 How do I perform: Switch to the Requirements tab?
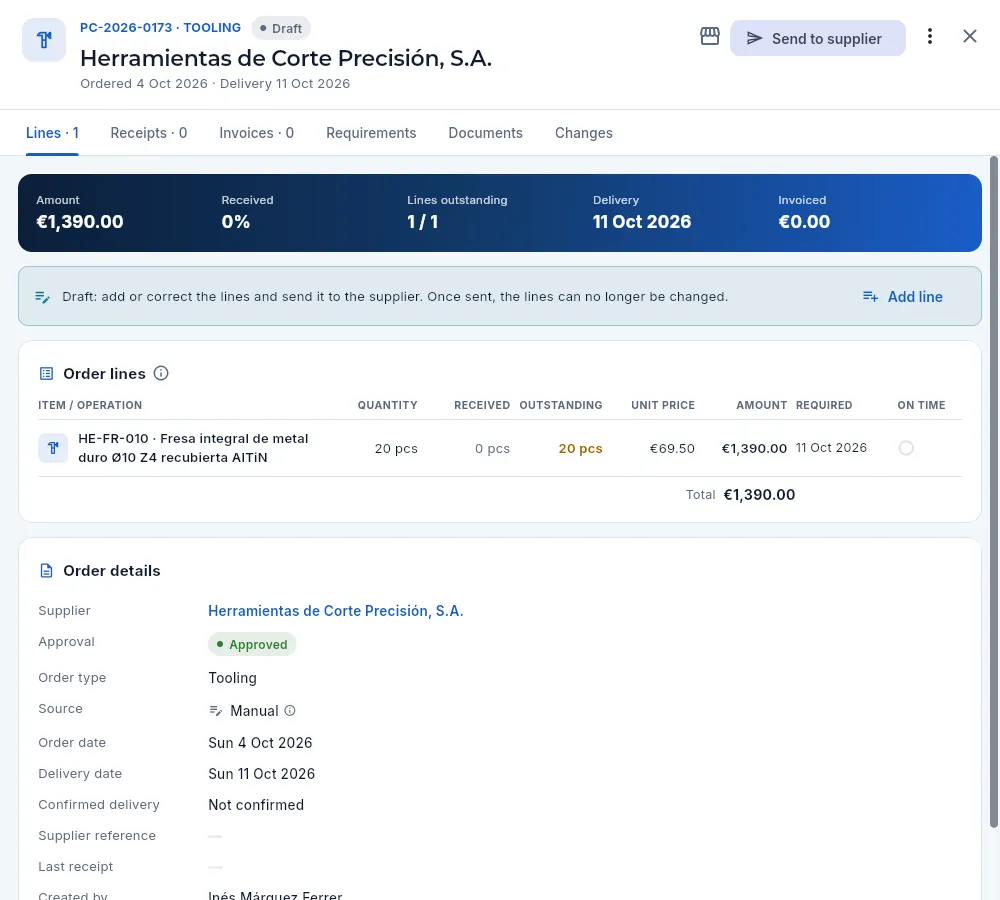coord(371,133)
